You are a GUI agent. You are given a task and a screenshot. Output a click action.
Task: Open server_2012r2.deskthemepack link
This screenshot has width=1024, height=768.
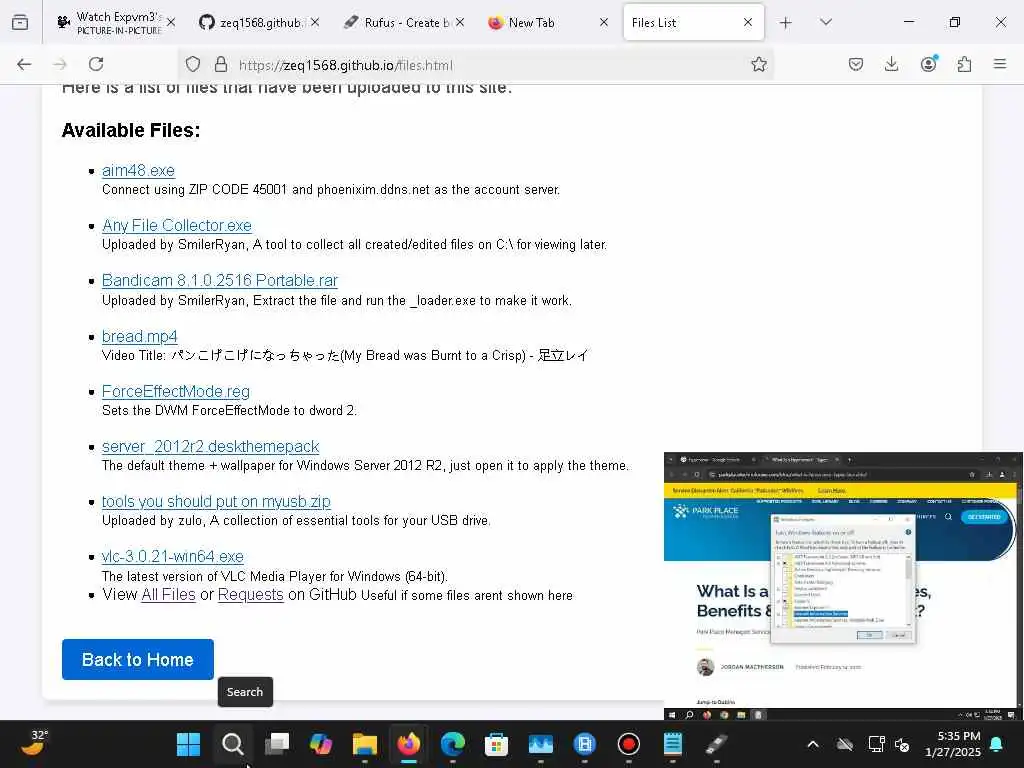(210, 447)
